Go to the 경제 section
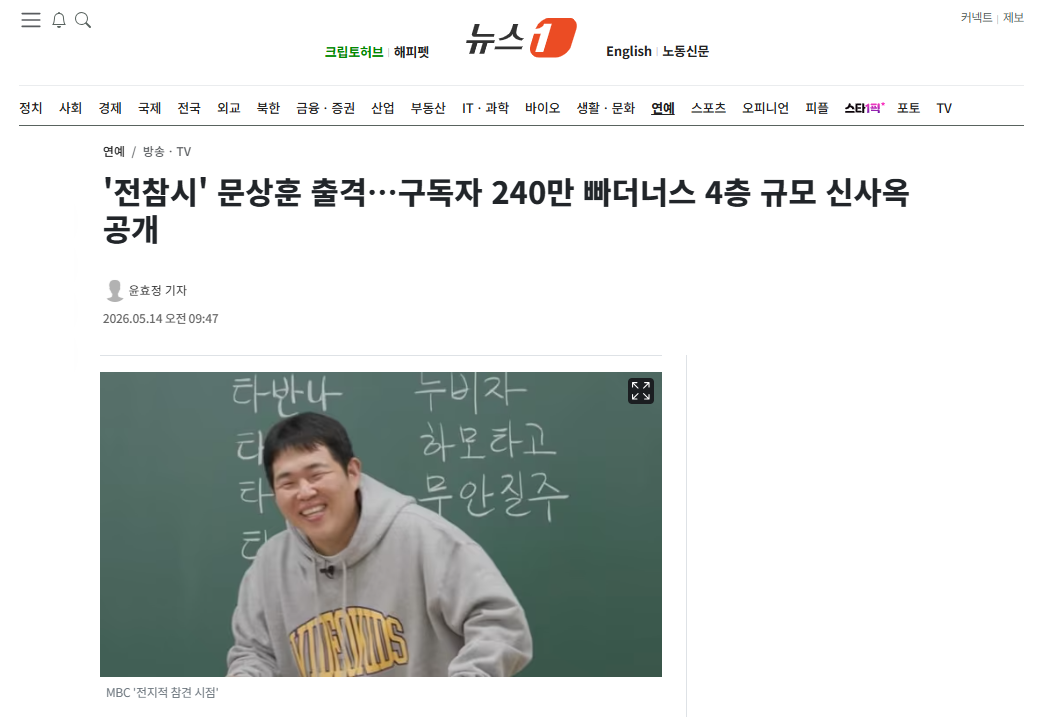Screen dimensions: 1058x717 pos(110,108)
